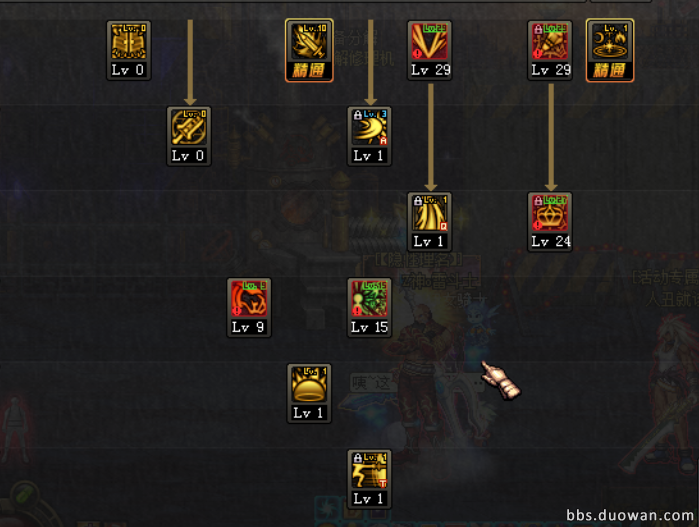Select the red crown skill Lv 24

click(x=550, y=222)
